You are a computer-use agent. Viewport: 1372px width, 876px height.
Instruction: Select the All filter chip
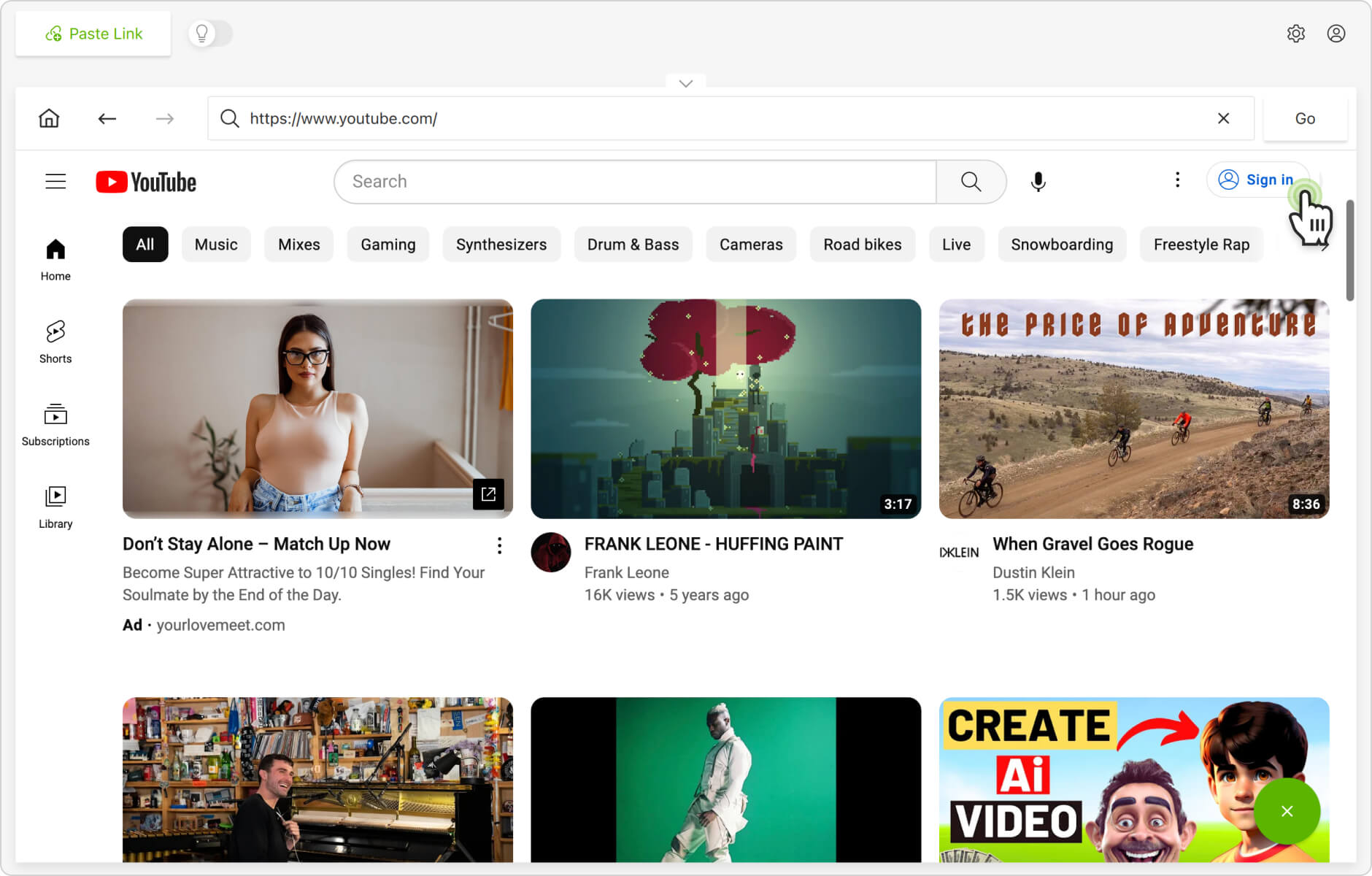144,245
